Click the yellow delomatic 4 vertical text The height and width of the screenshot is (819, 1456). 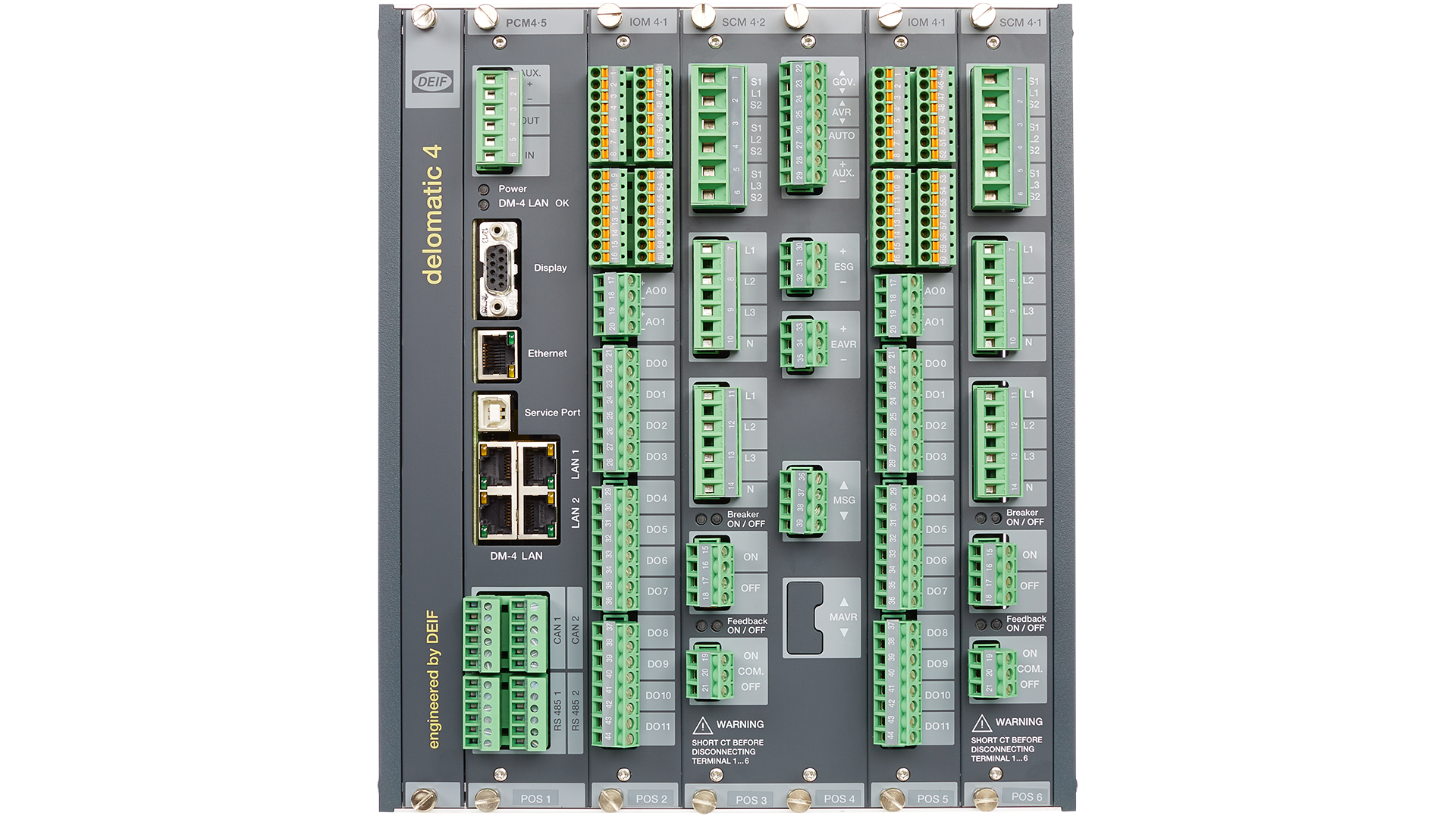point(433,215)
